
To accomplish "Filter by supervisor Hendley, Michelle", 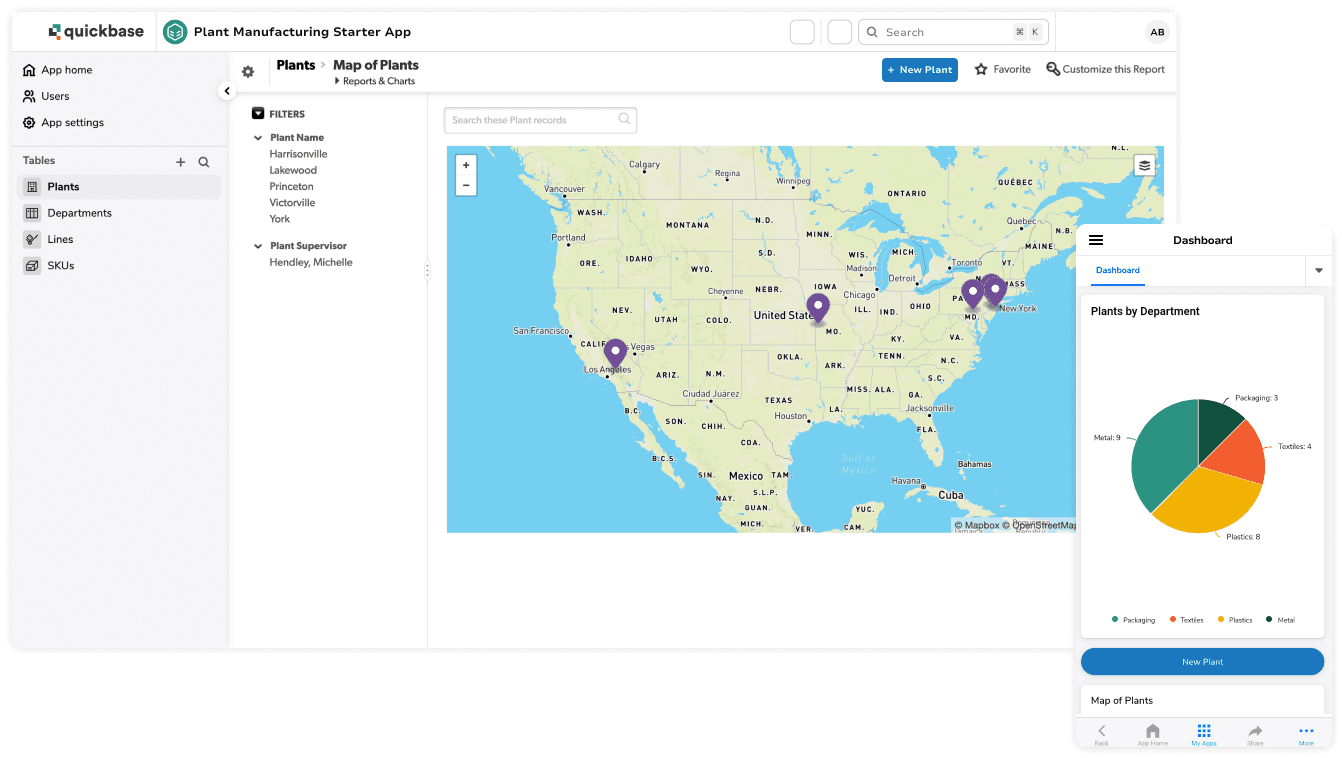I will (x=311, y=262).
